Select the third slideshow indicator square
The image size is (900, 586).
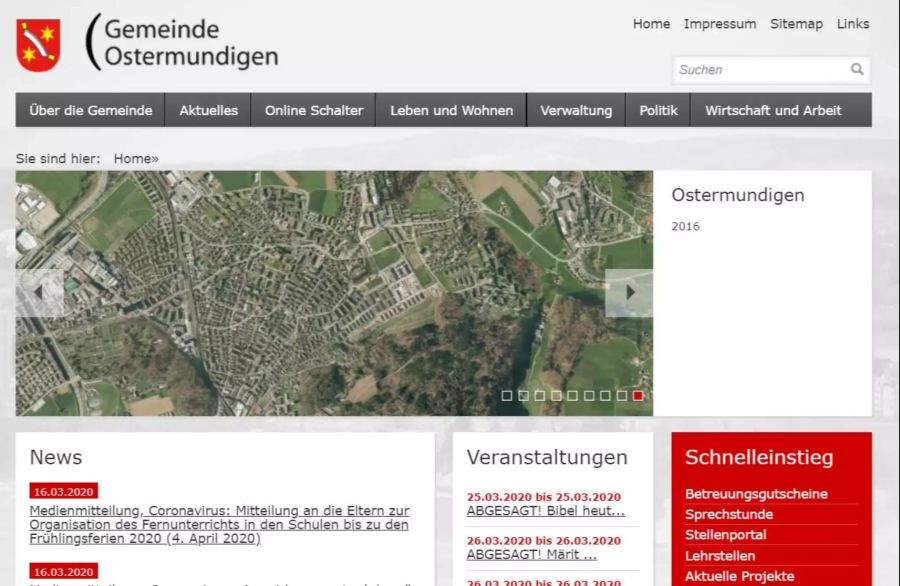point(540,395)
